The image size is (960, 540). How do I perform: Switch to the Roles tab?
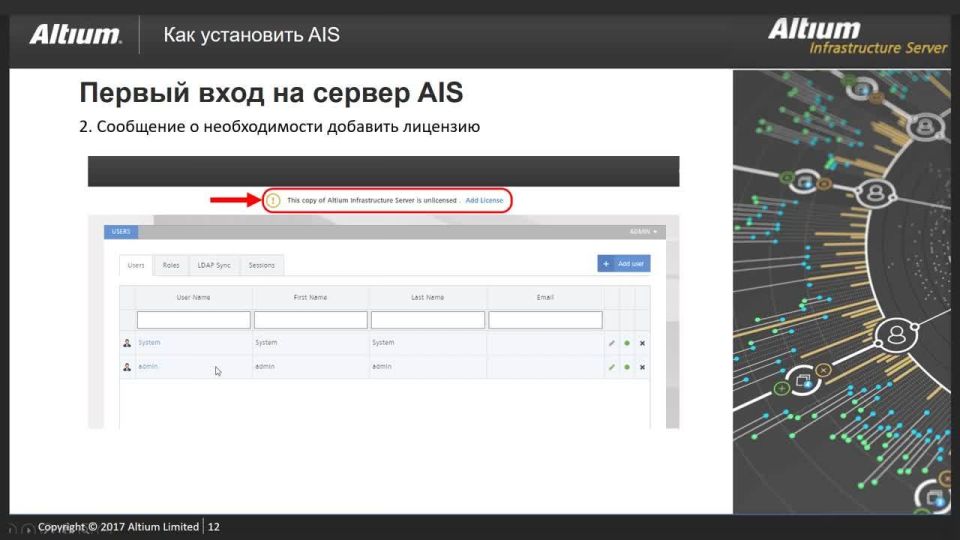pyautogui.click(x=171, y=265)
